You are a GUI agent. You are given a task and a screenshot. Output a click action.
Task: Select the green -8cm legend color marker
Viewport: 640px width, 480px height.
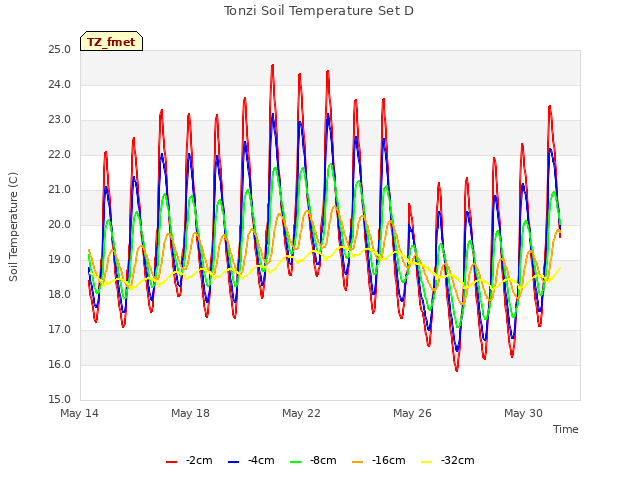(296, 462)
